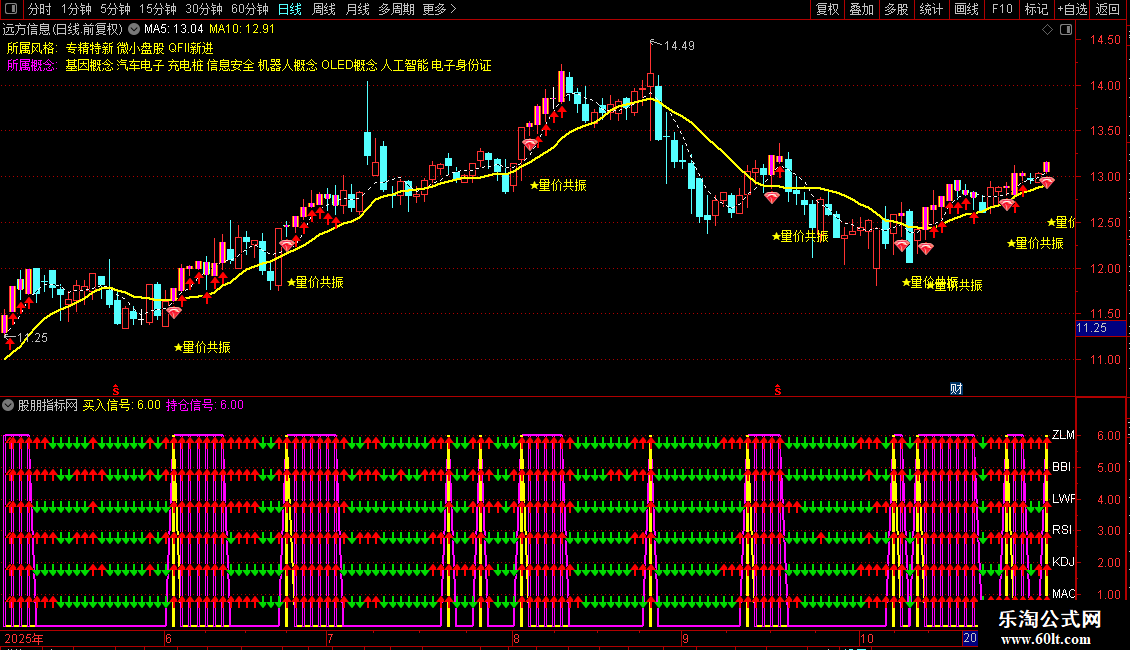Screen dimensions: 1130x650
Task: Click the diamond icon above the chart
Action: 1047,30
